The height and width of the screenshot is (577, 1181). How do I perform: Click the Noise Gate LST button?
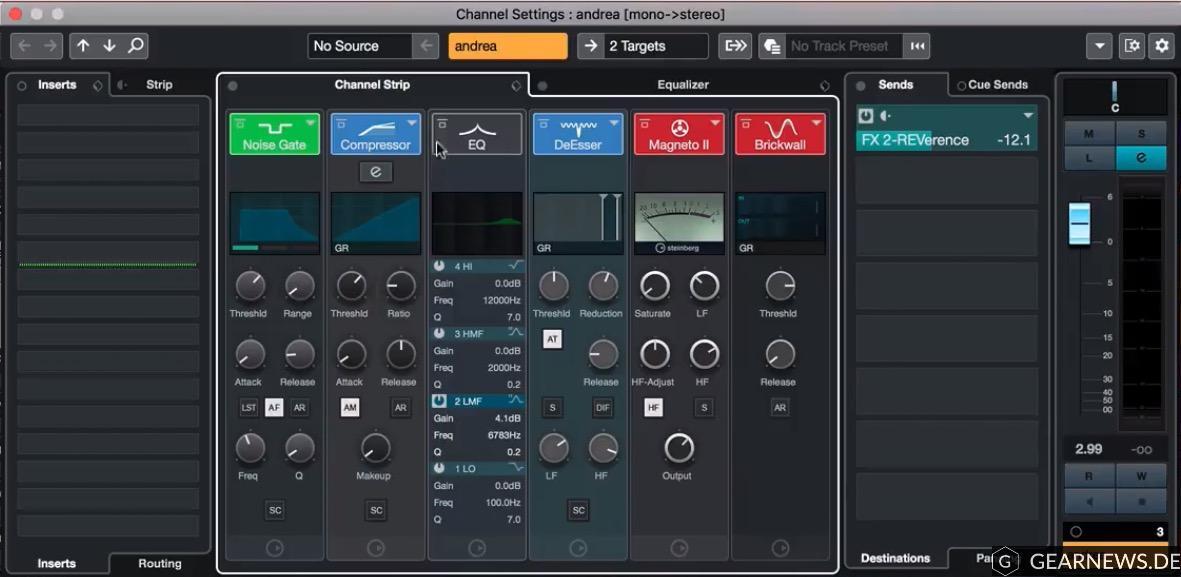pyautogui.click(x=249, y=408)
